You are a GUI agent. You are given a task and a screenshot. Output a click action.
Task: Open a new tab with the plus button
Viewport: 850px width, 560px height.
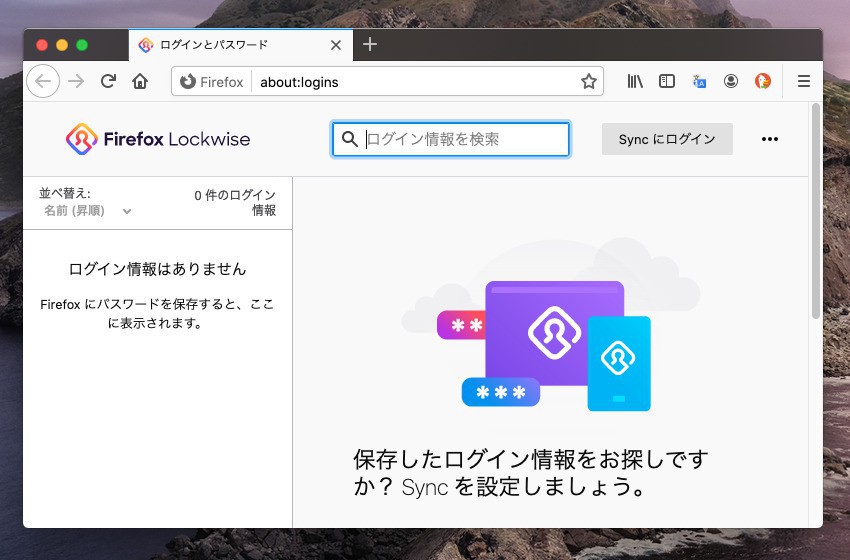pos(370,44)
